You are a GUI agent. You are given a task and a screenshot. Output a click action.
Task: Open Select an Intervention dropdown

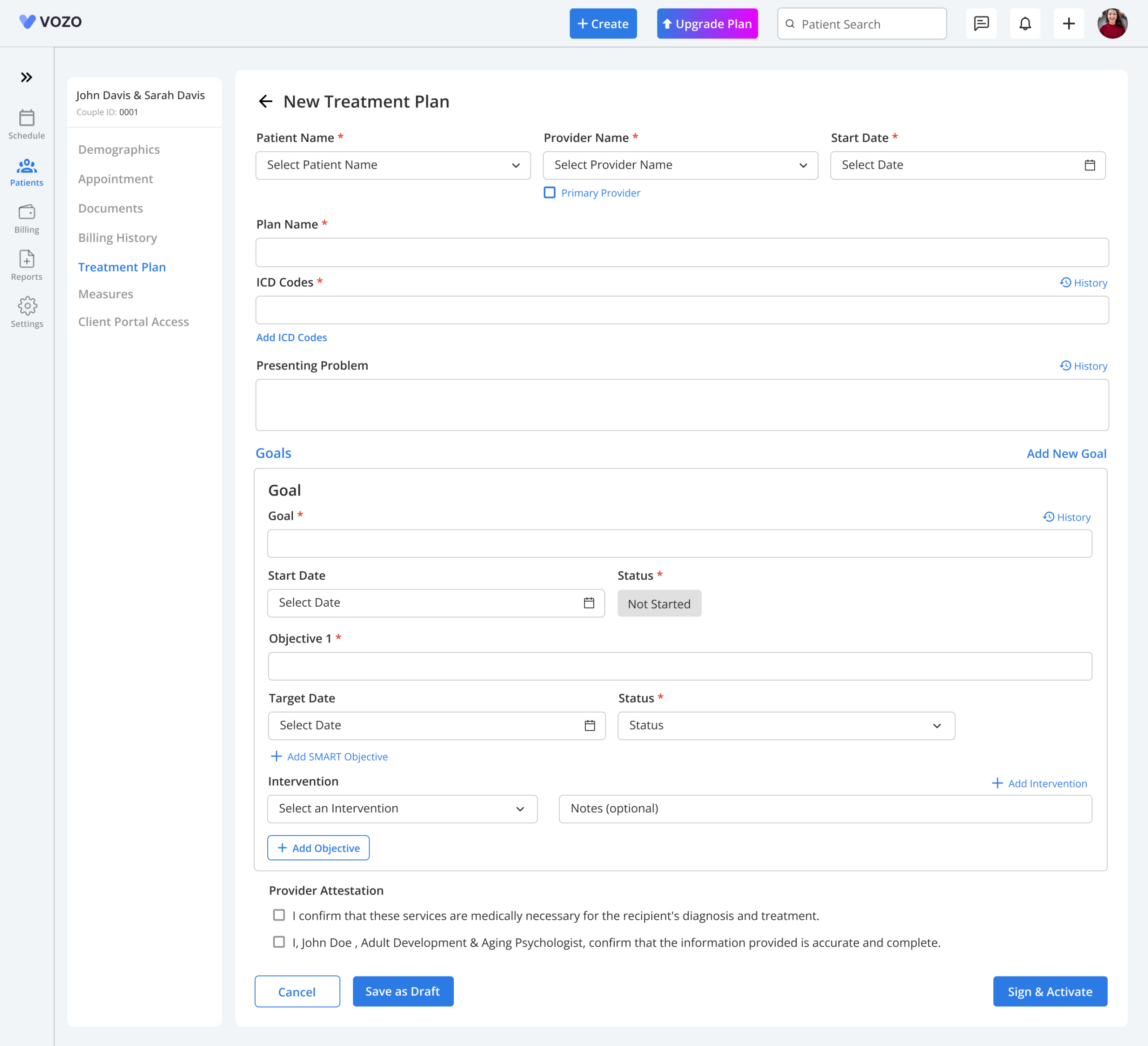402,808
